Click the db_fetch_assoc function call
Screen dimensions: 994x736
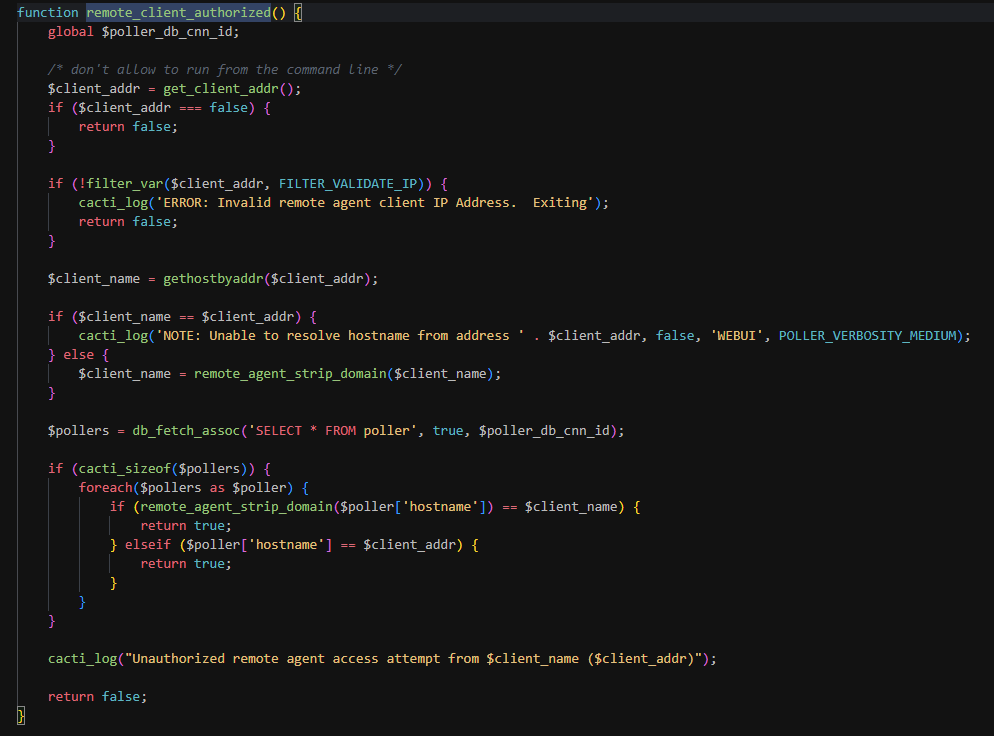tap(186, 431)
